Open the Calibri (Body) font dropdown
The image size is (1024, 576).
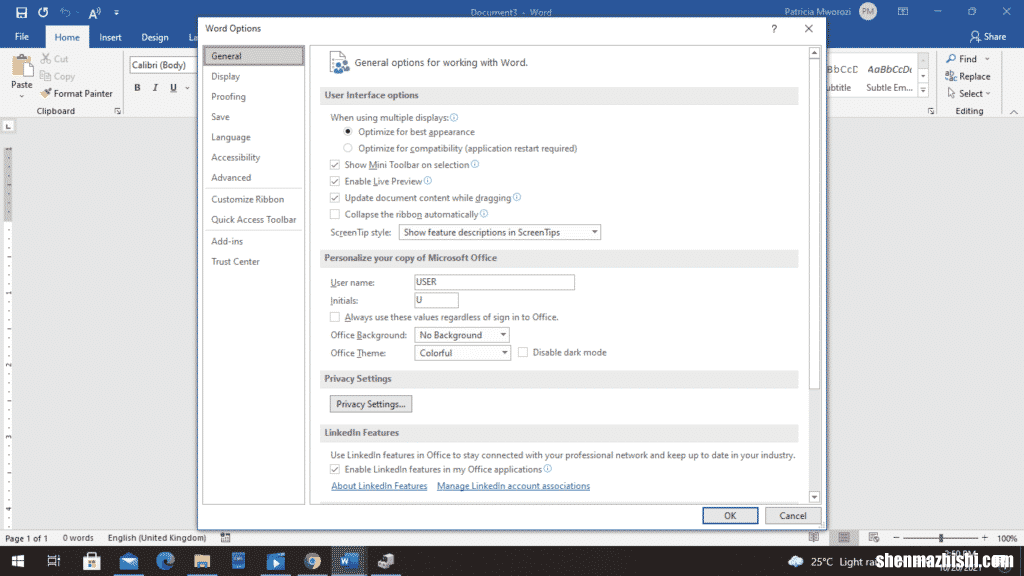tap(163, 65)
